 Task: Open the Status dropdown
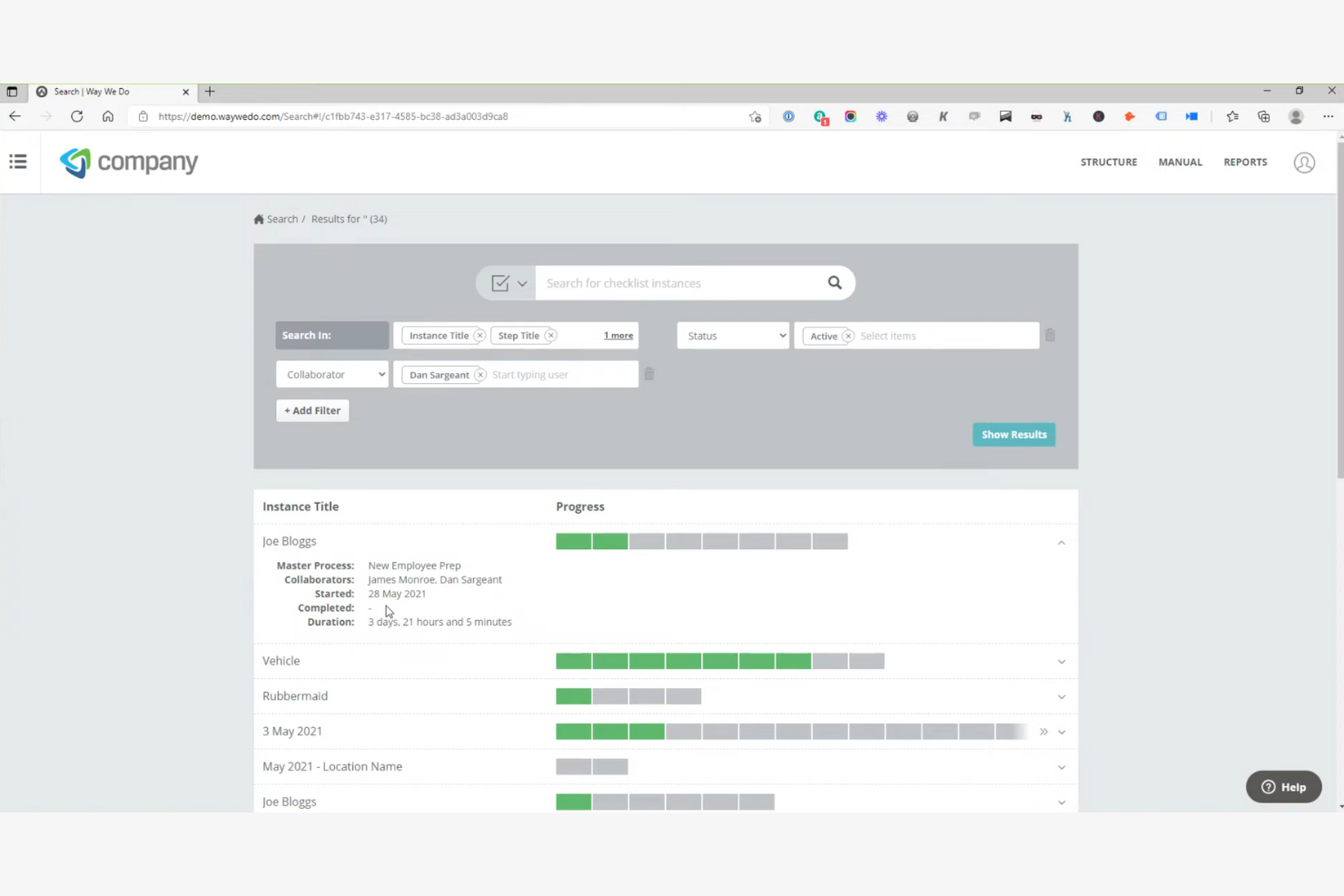[x=732, y=335]
